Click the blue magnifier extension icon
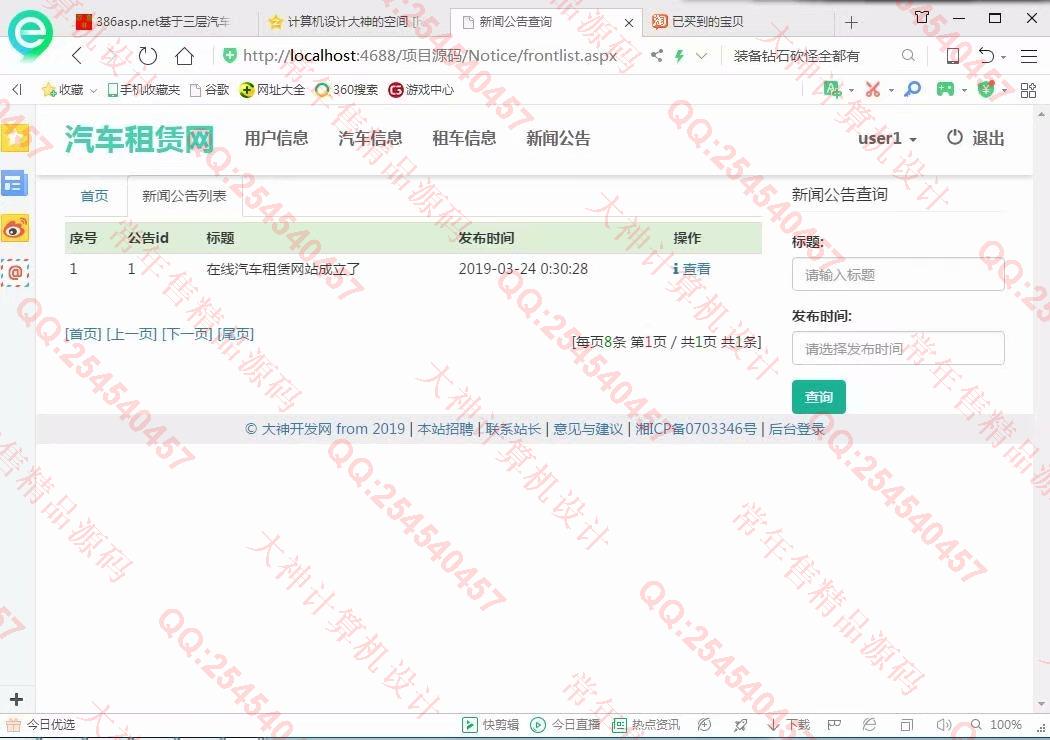This screenshot has height=740, width=1050. (x=912, y=89)
